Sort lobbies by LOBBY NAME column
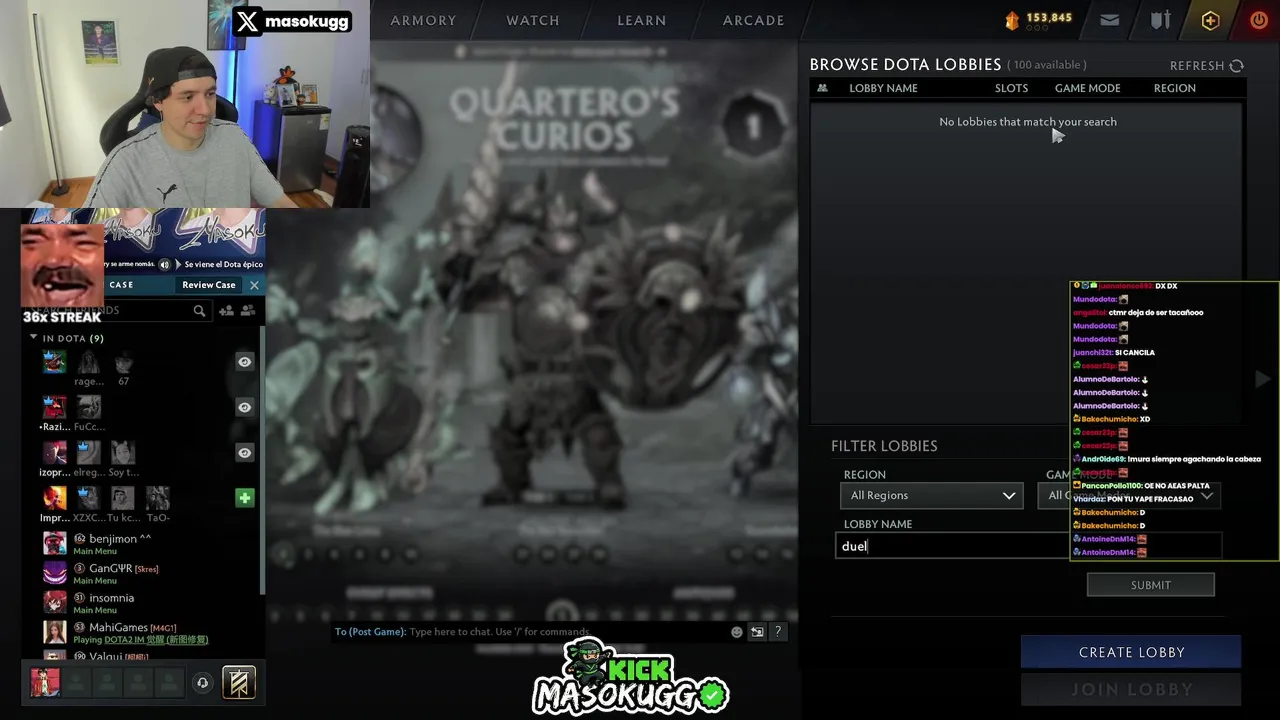Image resolution: width=1280 pixels, height=720 pixels. (x=883, y=88)
